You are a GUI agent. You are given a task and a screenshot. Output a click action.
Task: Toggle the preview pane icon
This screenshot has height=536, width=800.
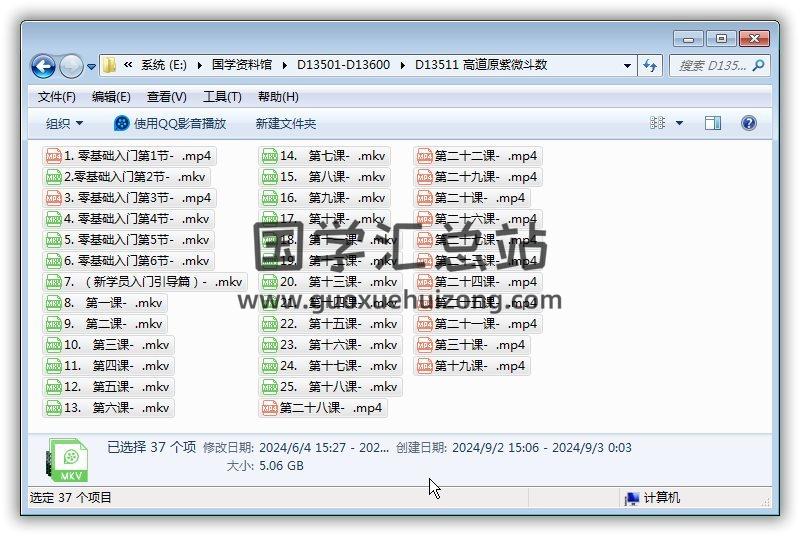point(713,123)
